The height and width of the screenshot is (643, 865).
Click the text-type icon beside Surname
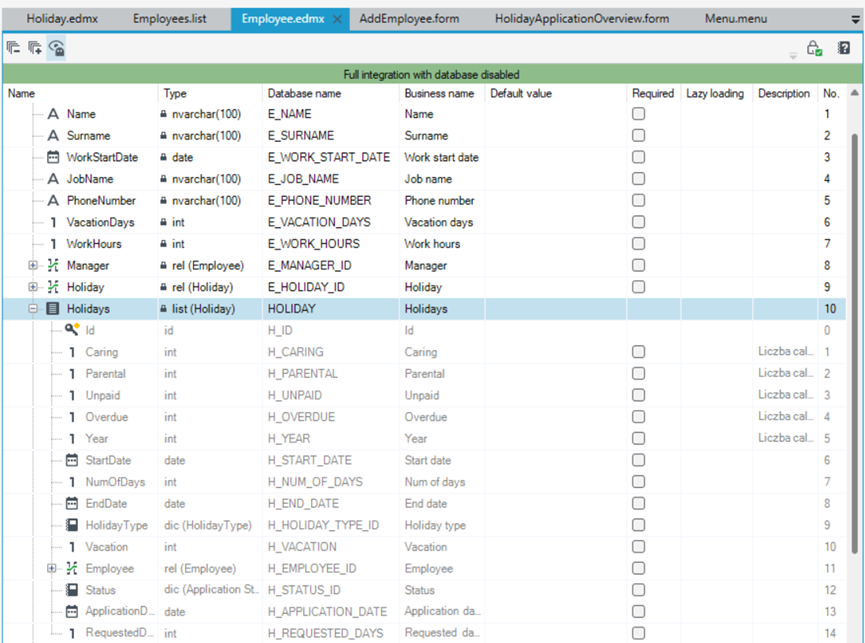[x=53, y=136]
